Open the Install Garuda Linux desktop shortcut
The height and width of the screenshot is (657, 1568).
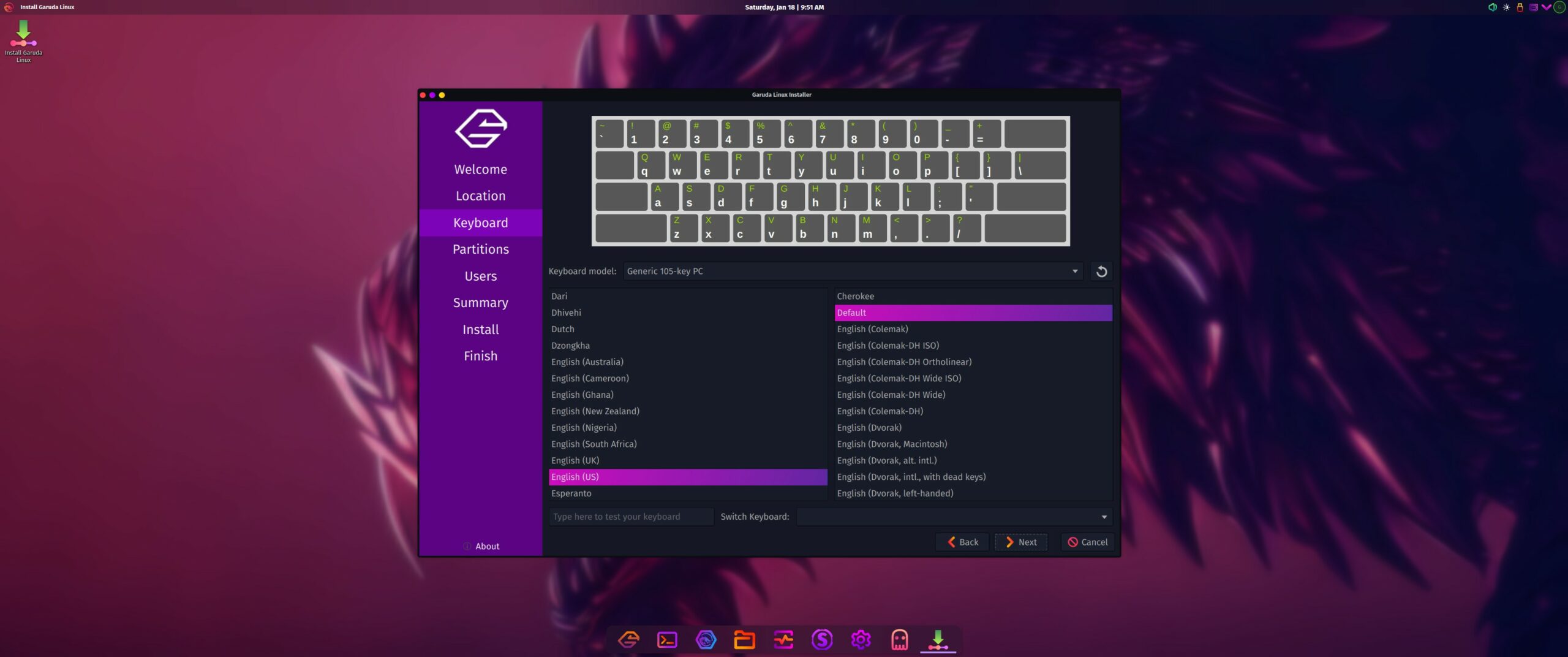point(23,40)
